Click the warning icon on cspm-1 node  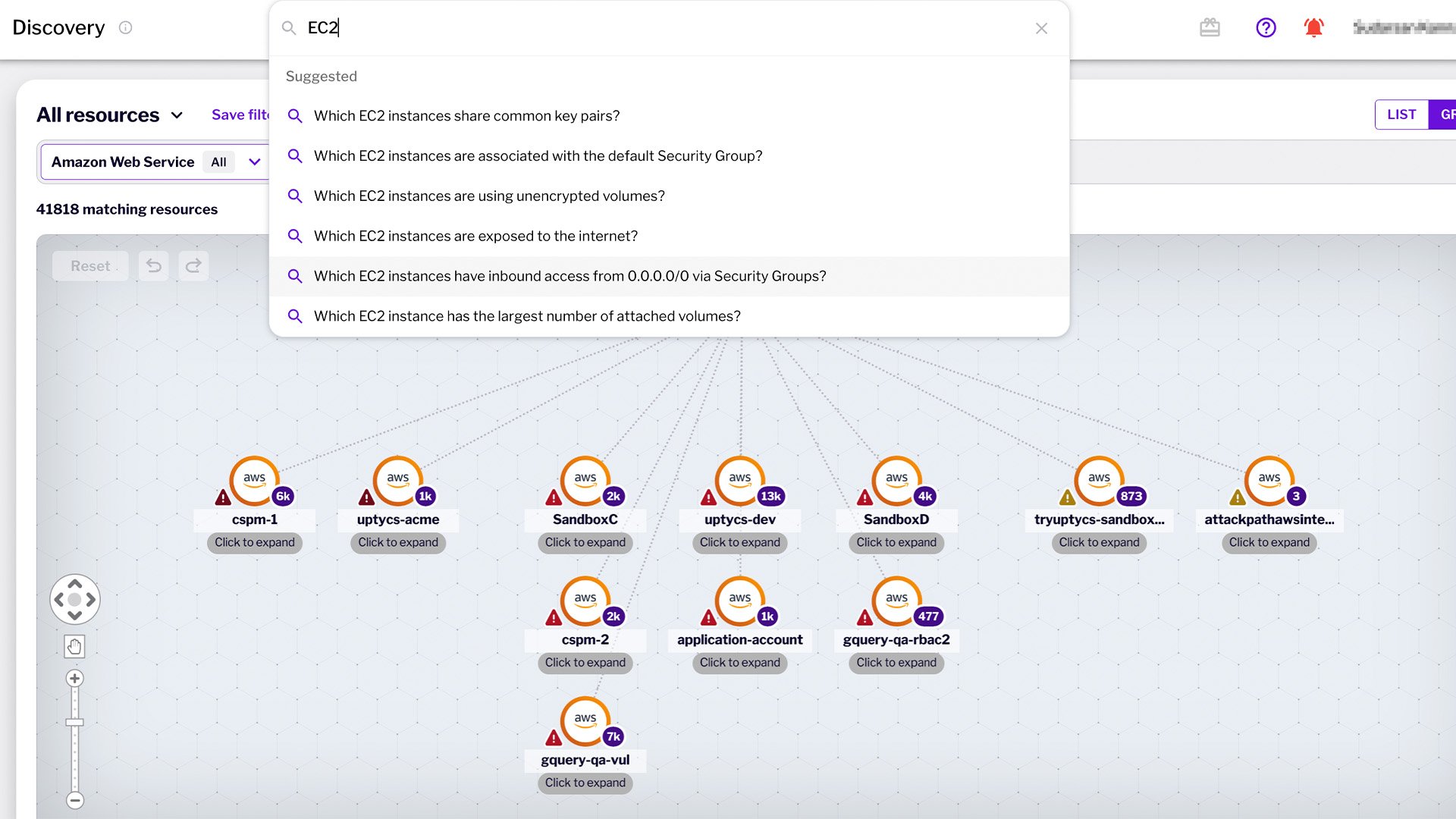tap(221, 498)
